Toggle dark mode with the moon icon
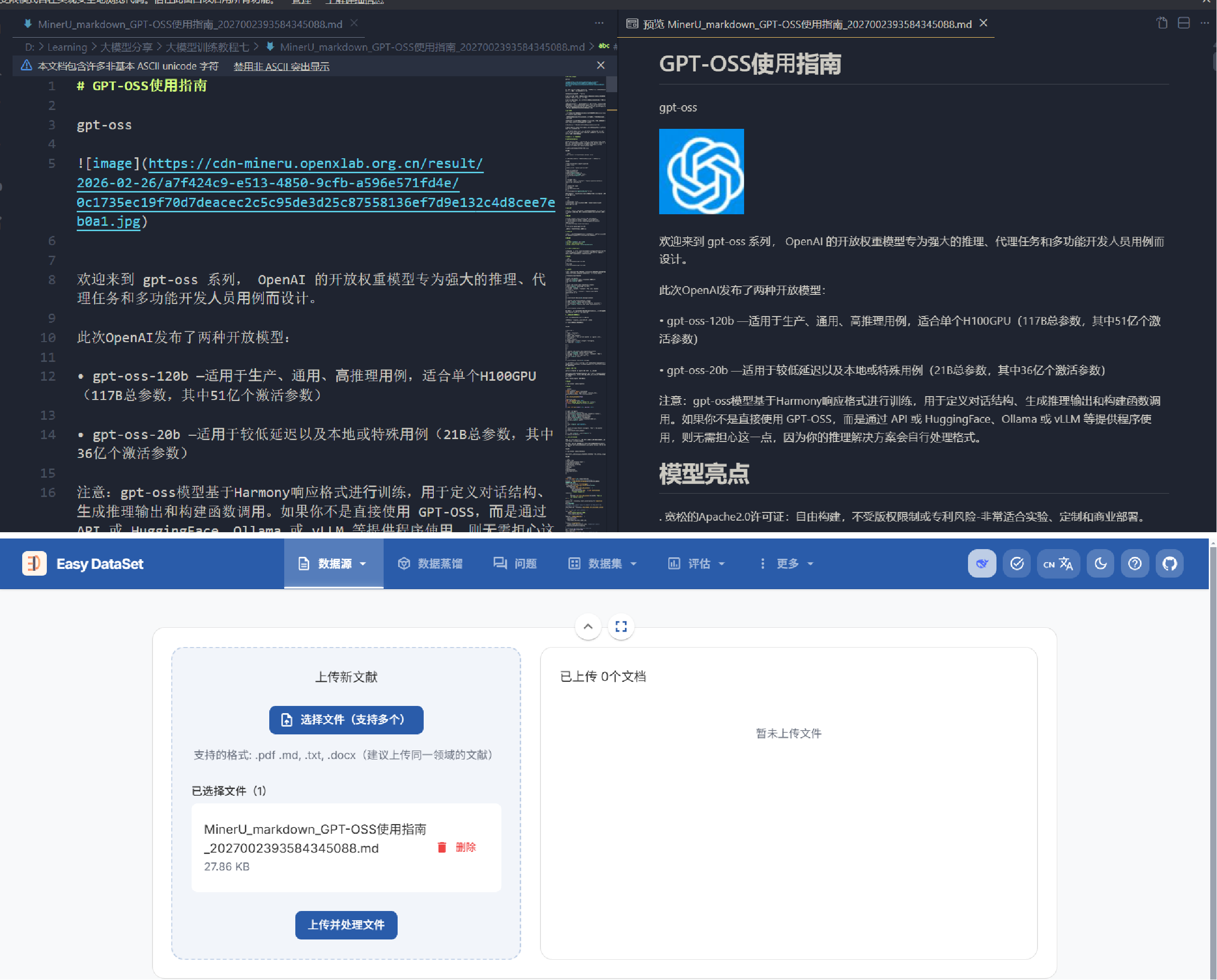Screen dimensions: 1217x980 [x=1100, y=564]
